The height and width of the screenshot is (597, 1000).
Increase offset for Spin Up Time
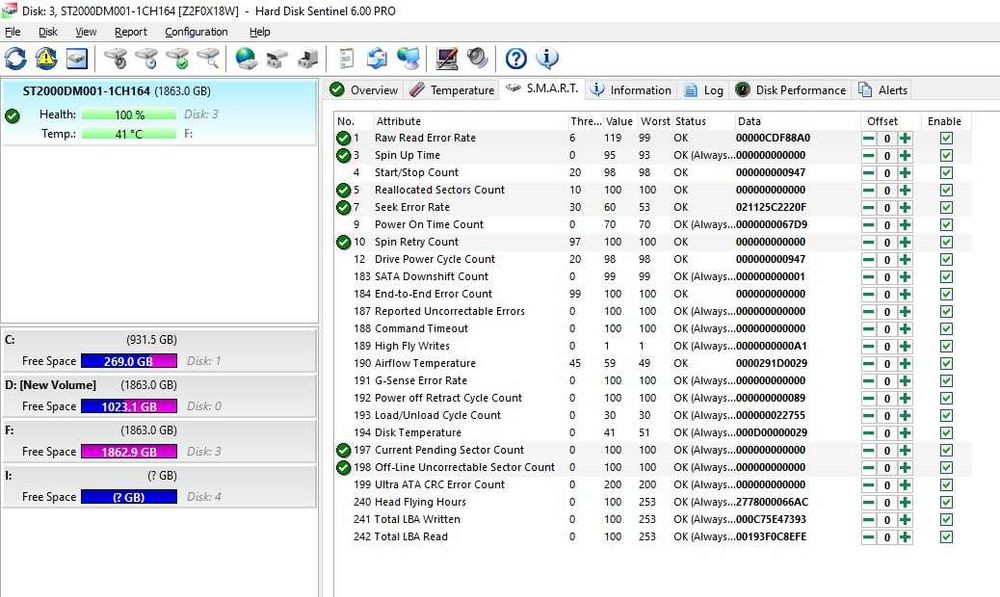[905, 156]
